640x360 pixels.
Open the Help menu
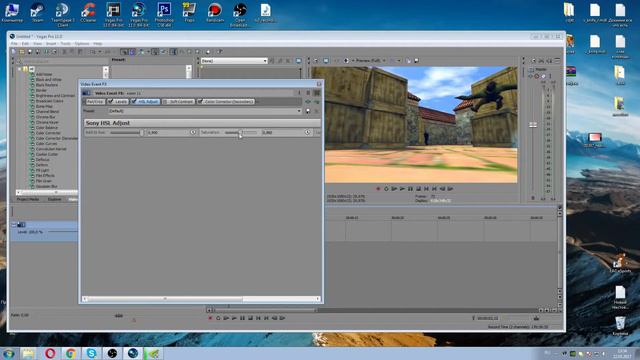pyautogui.click(x=98, y=44)
